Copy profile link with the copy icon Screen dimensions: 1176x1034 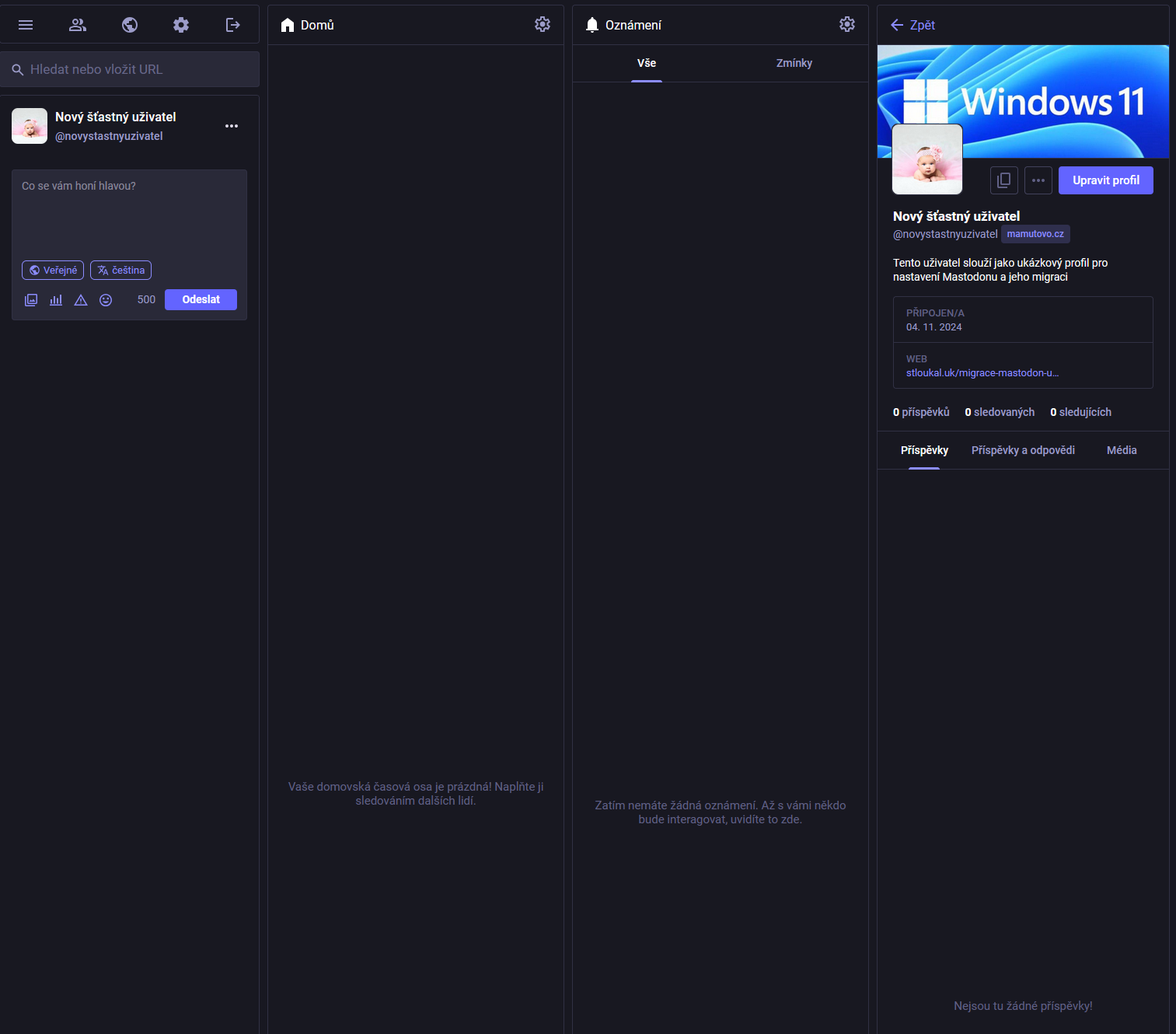click(x=1003, y=180)
